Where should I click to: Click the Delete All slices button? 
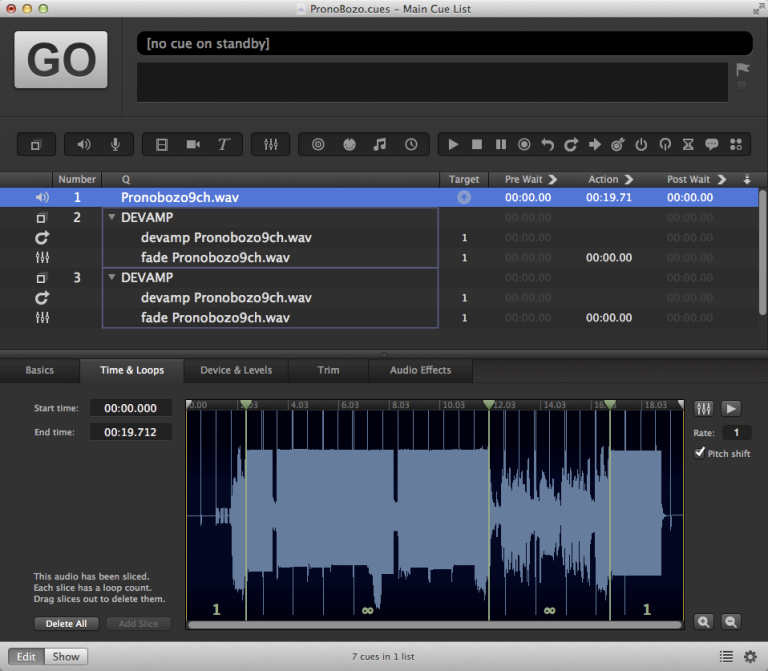point(67,623)
